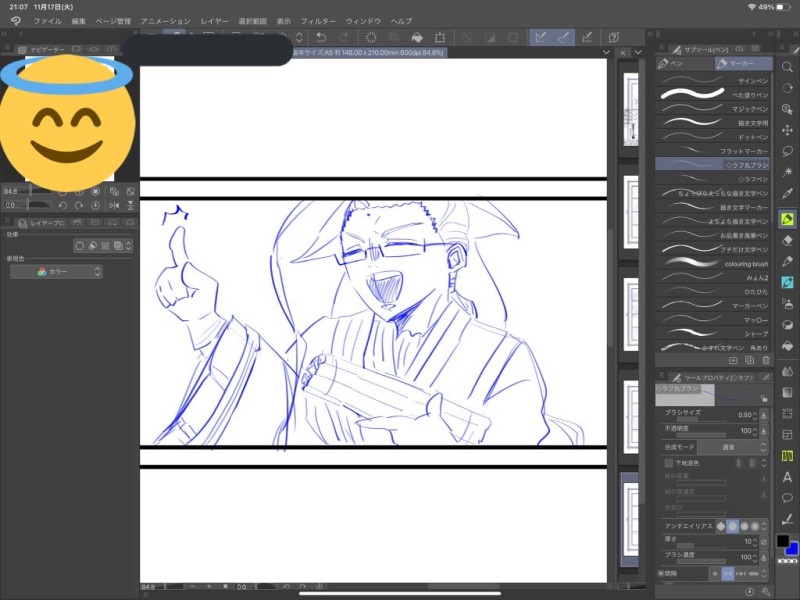Image resolution: width=800 pixels, height=600 pixels.
Task: Select the Auto select magic wand tool
Action: pos(787,172)
